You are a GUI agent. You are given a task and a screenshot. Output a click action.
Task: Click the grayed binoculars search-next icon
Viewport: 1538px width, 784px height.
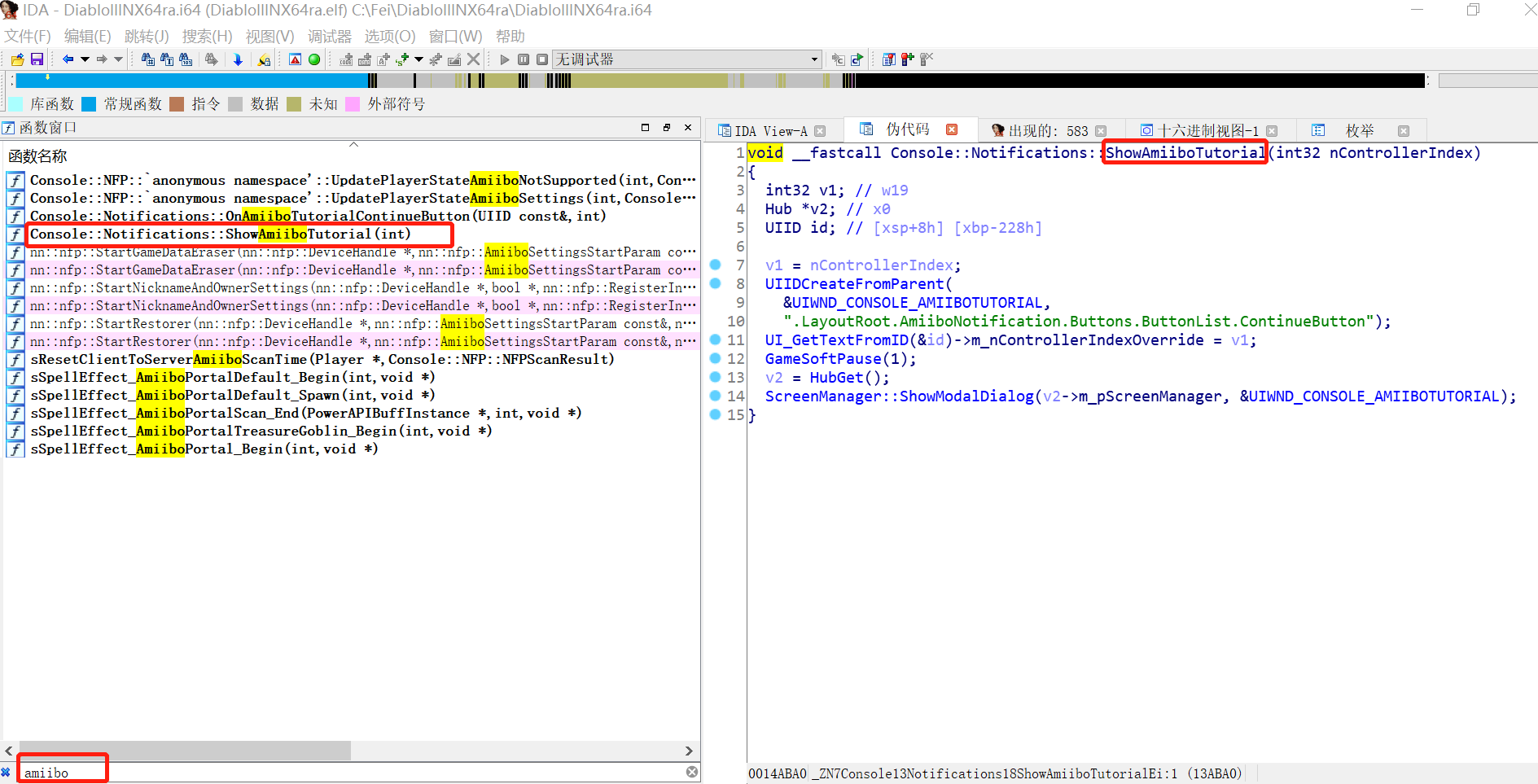coord(212,59)
